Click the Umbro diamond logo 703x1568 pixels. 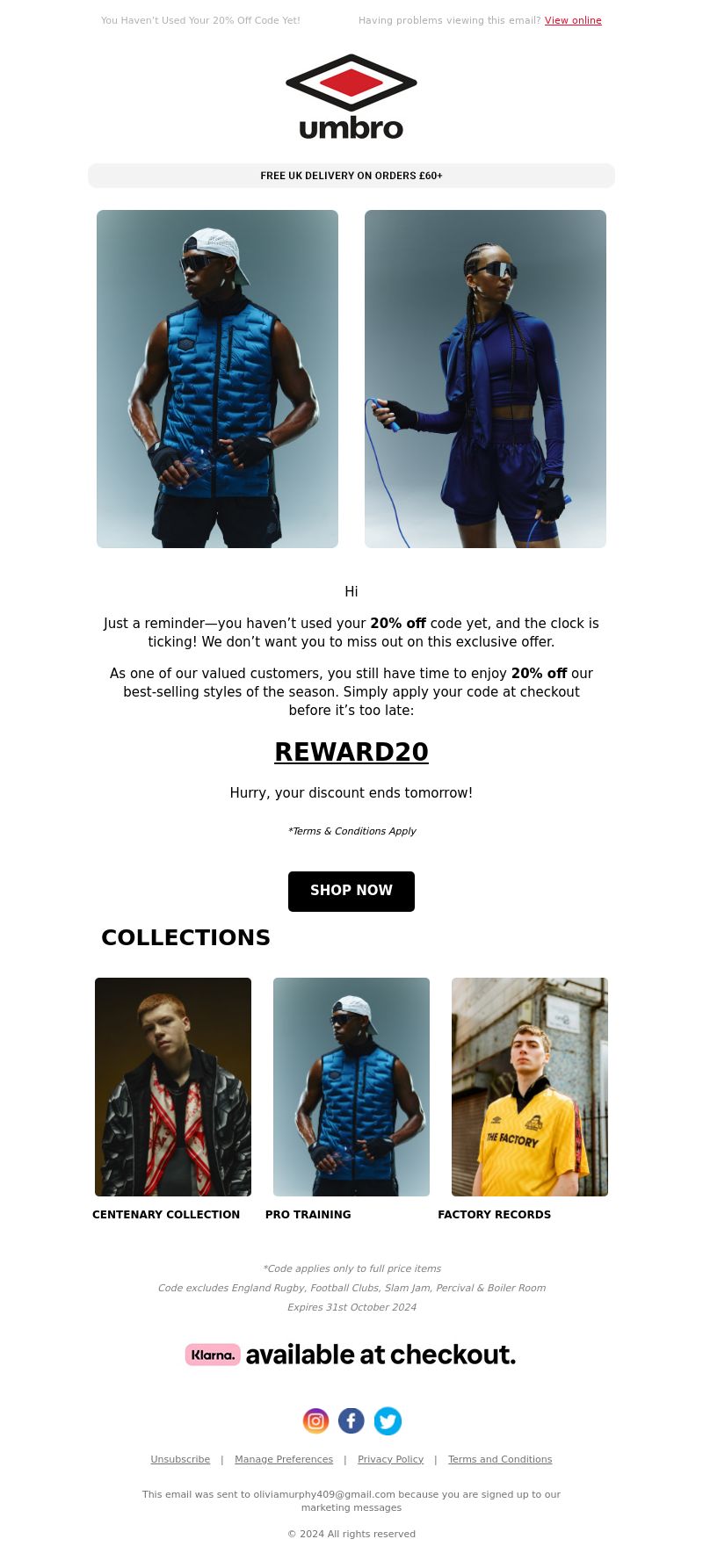coord(351,97)
